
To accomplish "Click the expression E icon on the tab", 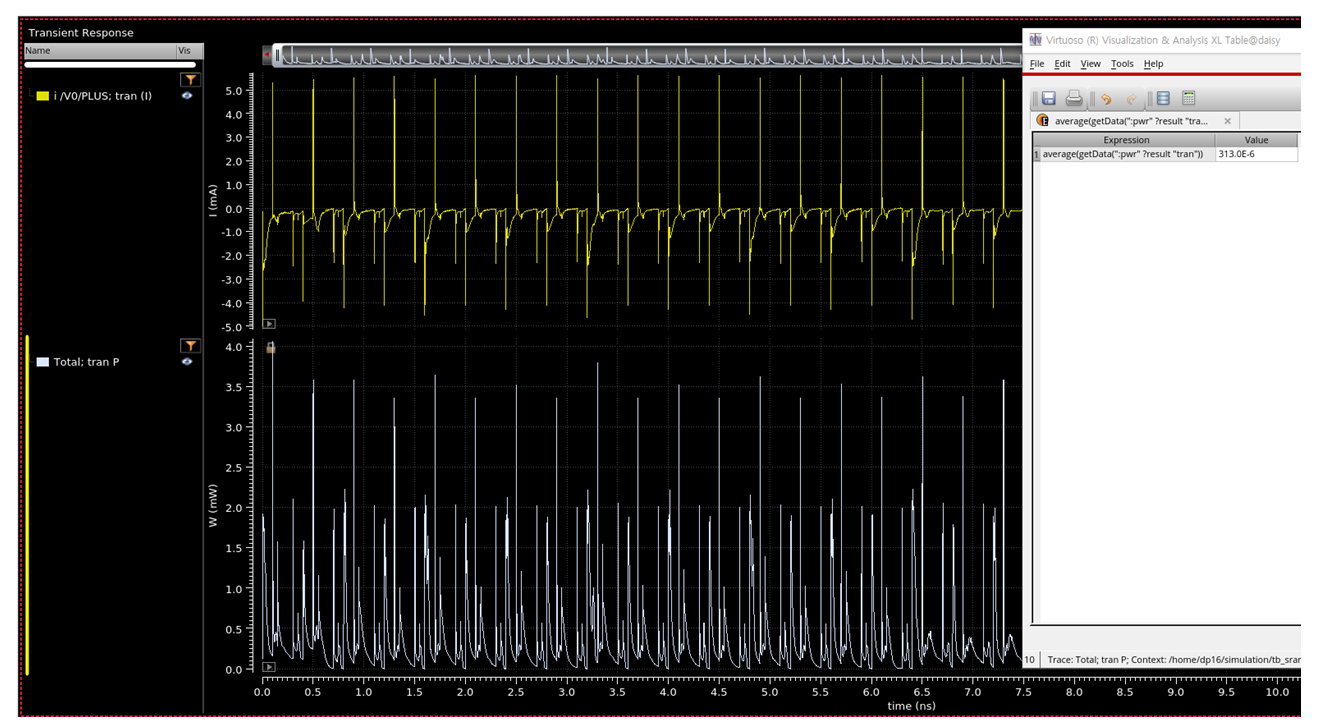I will click(x=1044, y=120).
